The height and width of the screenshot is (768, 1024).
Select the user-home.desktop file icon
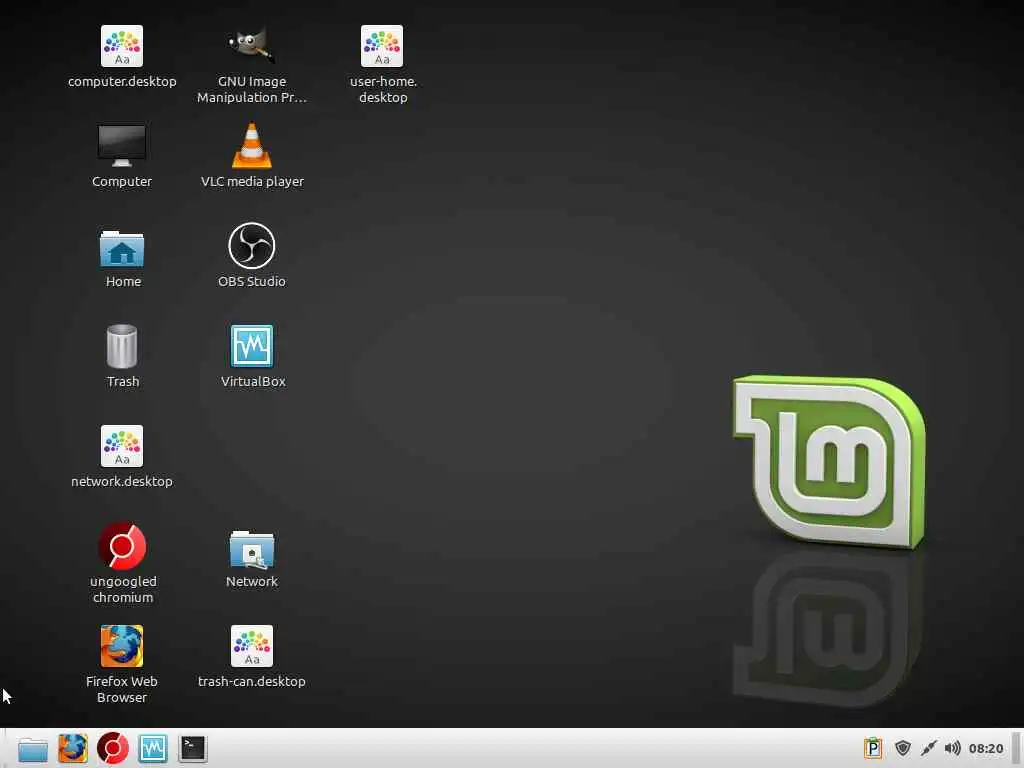pyautogui.click(x=382, y=46)
